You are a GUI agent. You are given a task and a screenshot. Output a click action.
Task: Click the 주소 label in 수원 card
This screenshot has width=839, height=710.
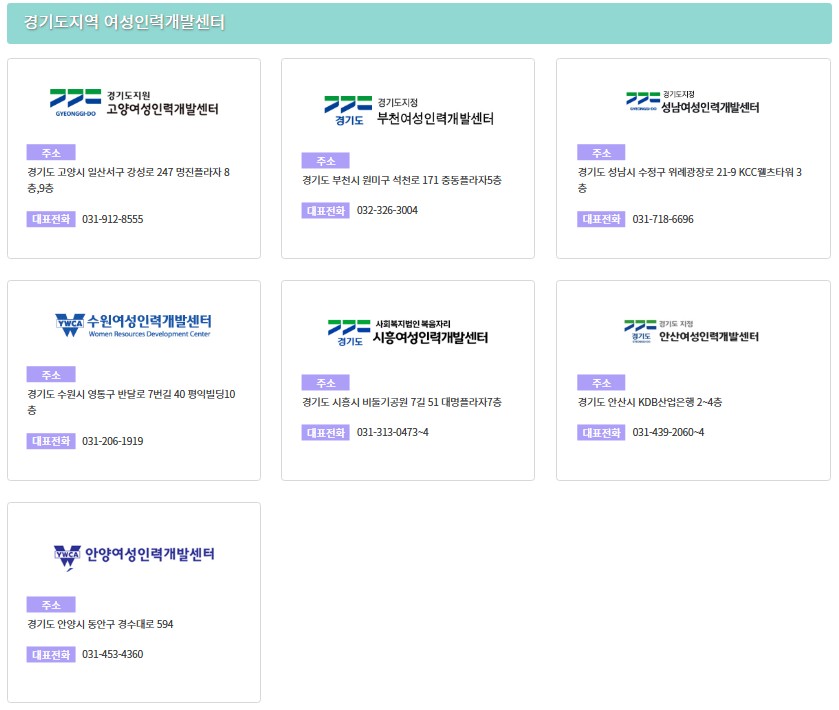[x=51, y=375]
